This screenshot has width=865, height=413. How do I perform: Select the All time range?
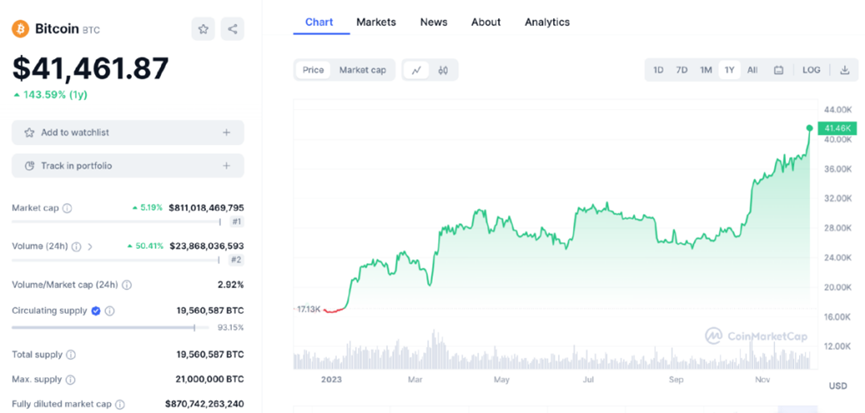pos(752,70)
